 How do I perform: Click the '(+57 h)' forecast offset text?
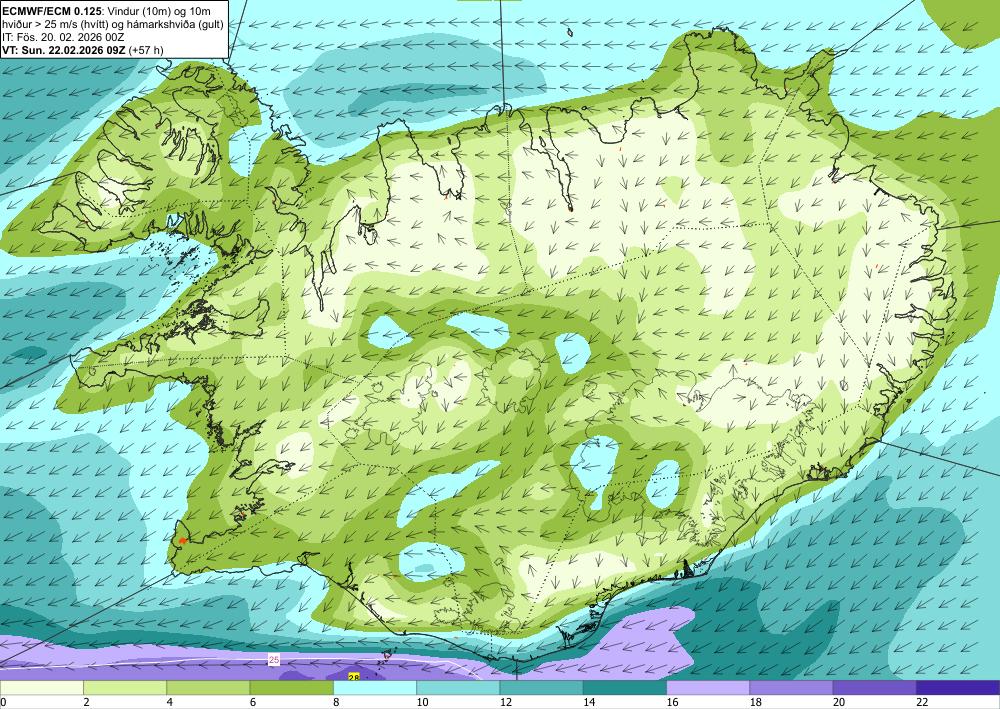[x=146, y=50]
